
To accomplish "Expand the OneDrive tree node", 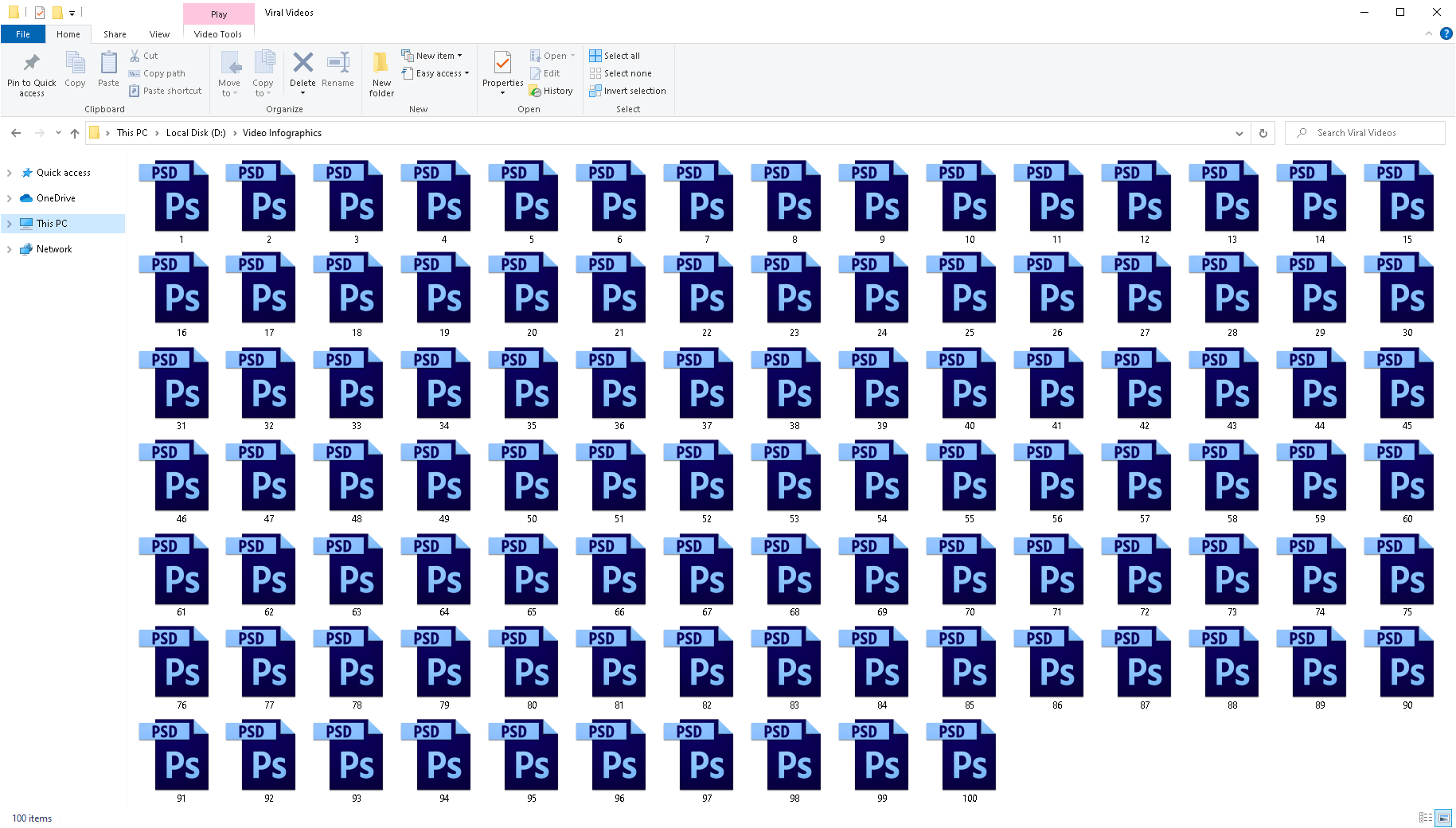I will tap(10, 198).
